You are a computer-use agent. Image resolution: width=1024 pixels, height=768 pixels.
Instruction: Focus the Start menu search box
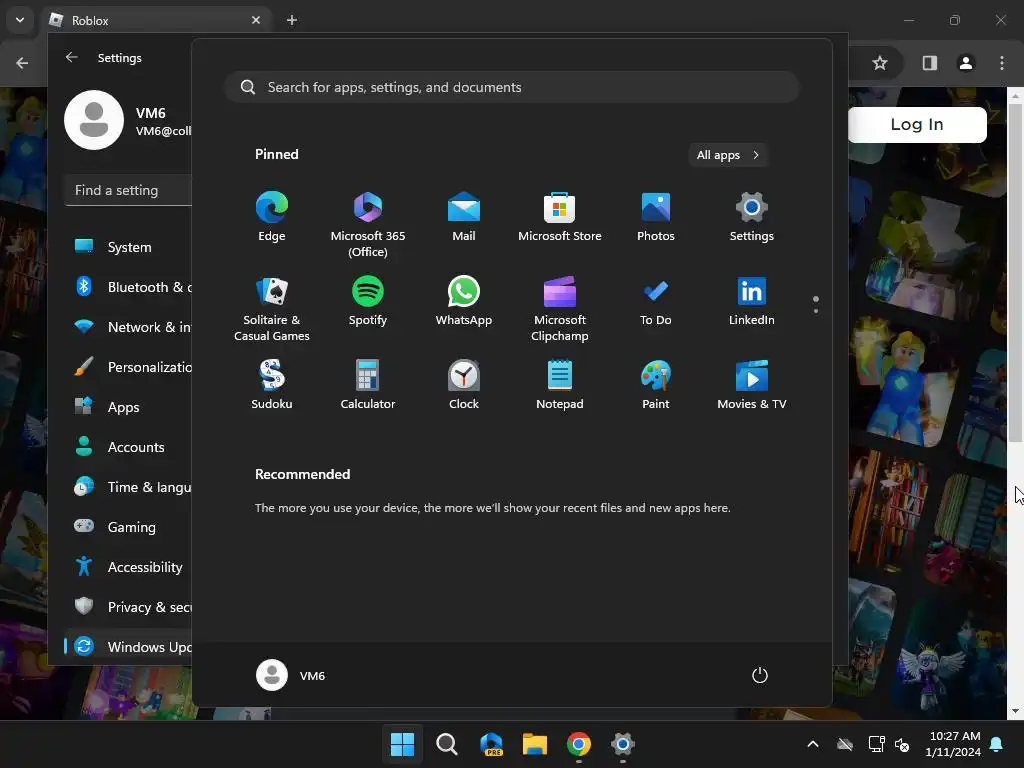(513, 88)
